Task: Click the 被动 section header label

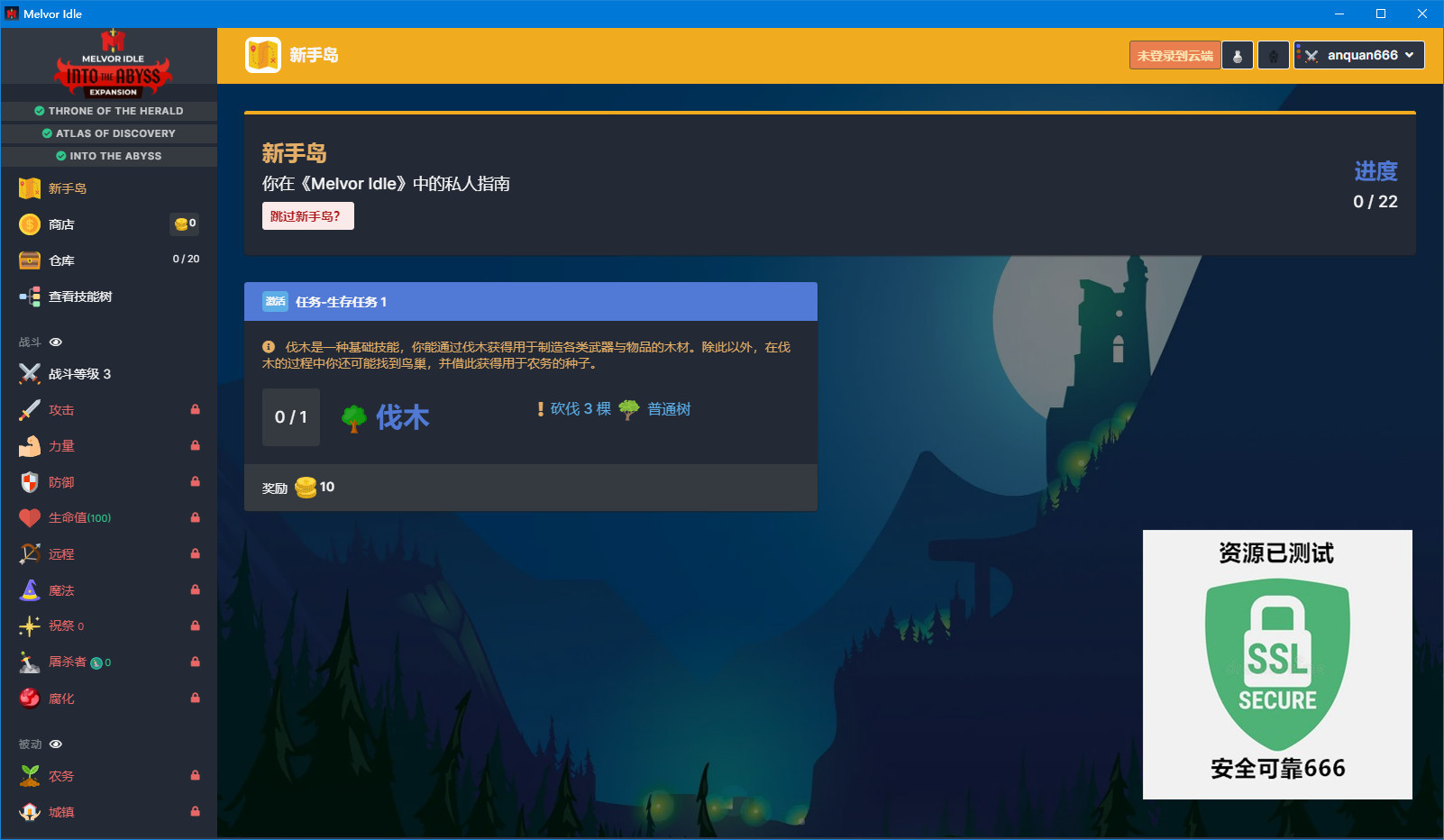Action: click(31, 744)
